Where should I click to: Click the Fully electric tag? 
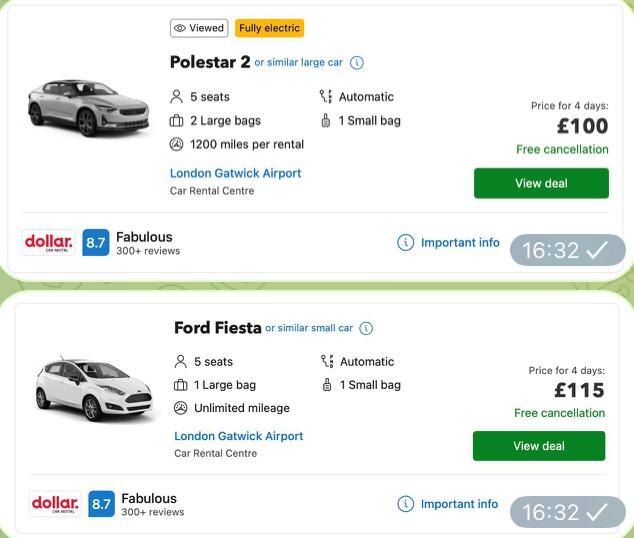coord(269,28)
